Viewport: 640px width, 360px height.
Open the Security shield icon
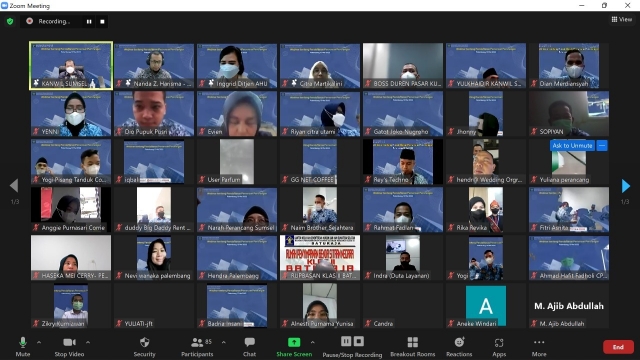pos(144,342)
